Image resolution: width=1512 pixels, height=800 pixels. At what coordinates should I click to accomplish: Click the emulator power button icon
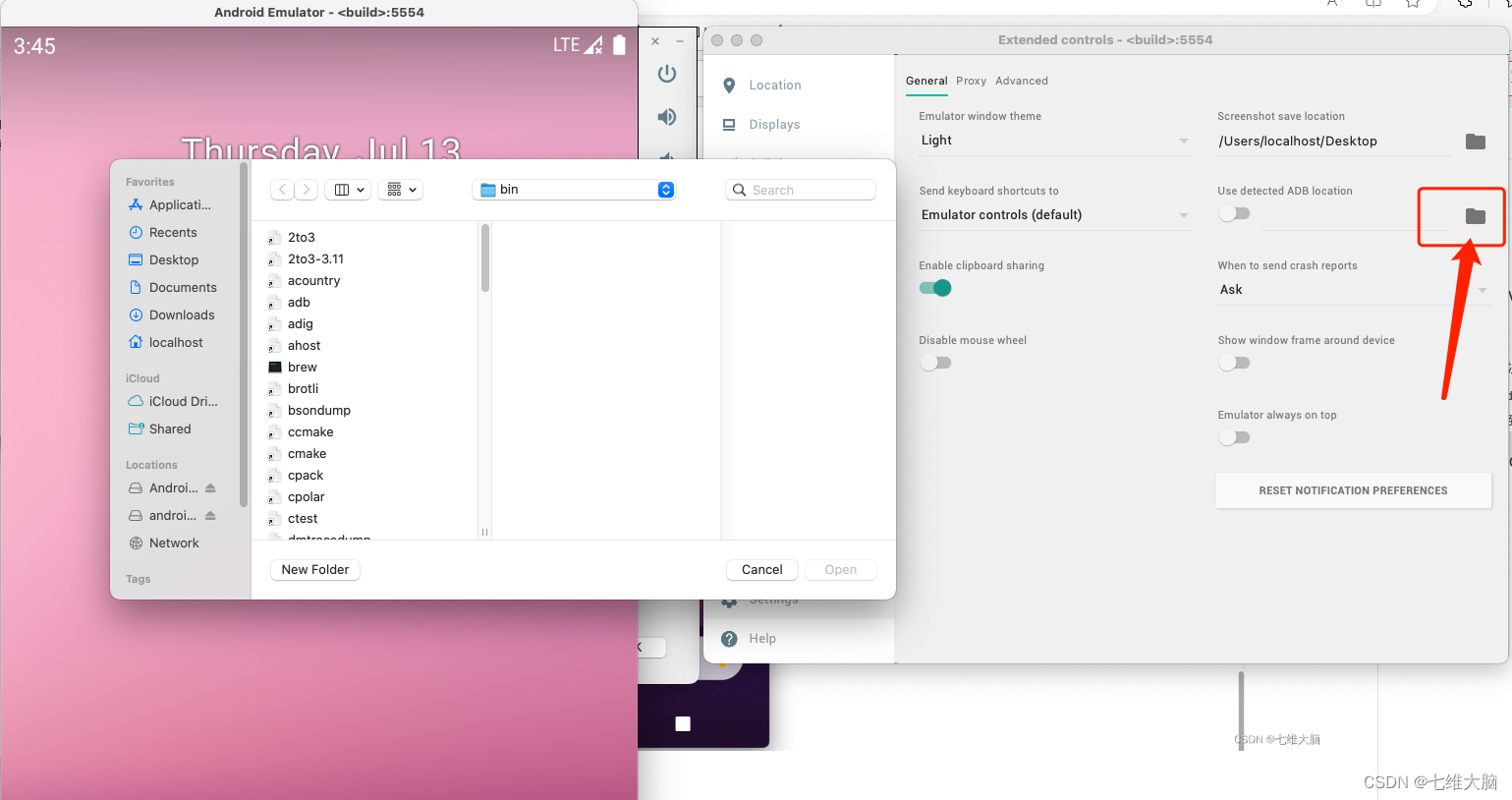click(667, 74)
